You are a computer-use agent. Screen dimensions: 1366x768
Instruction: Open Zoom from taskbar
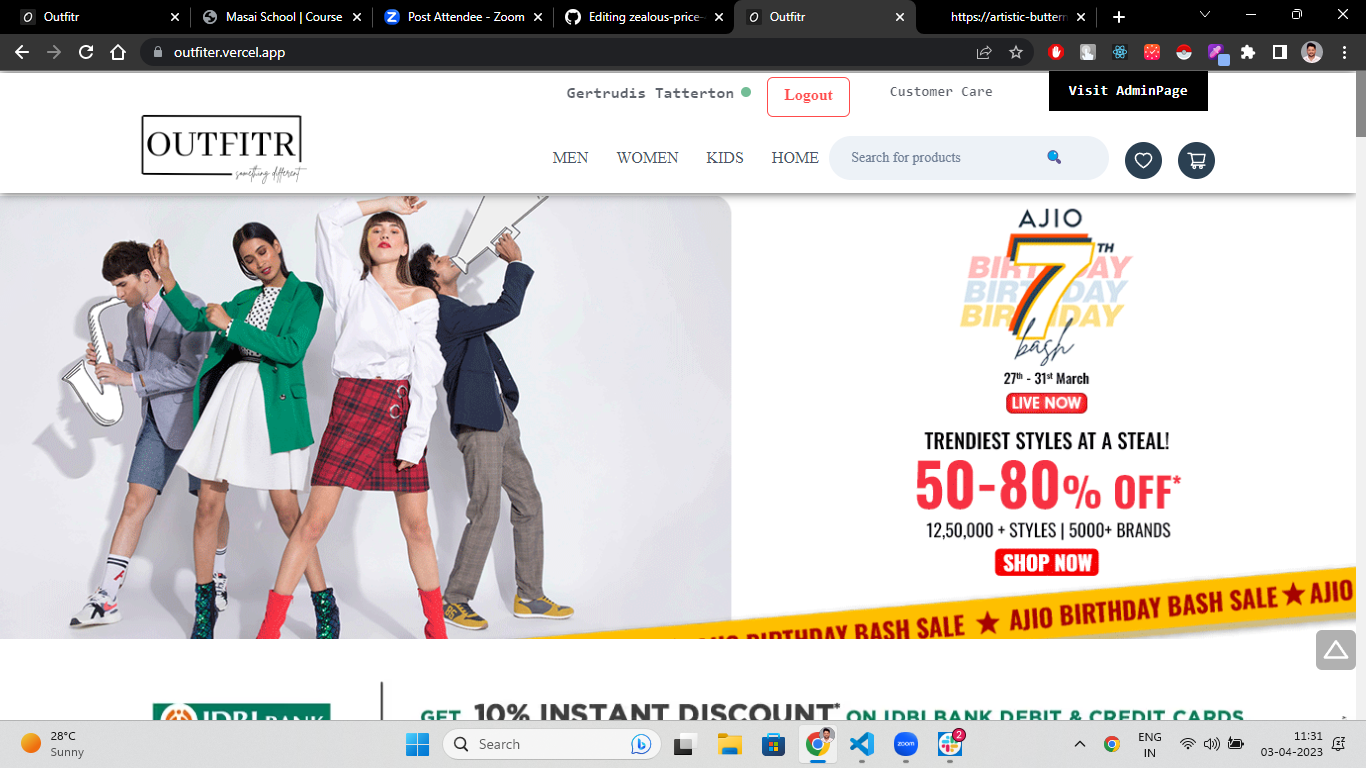pyautogui.click(x=905, y=744)
